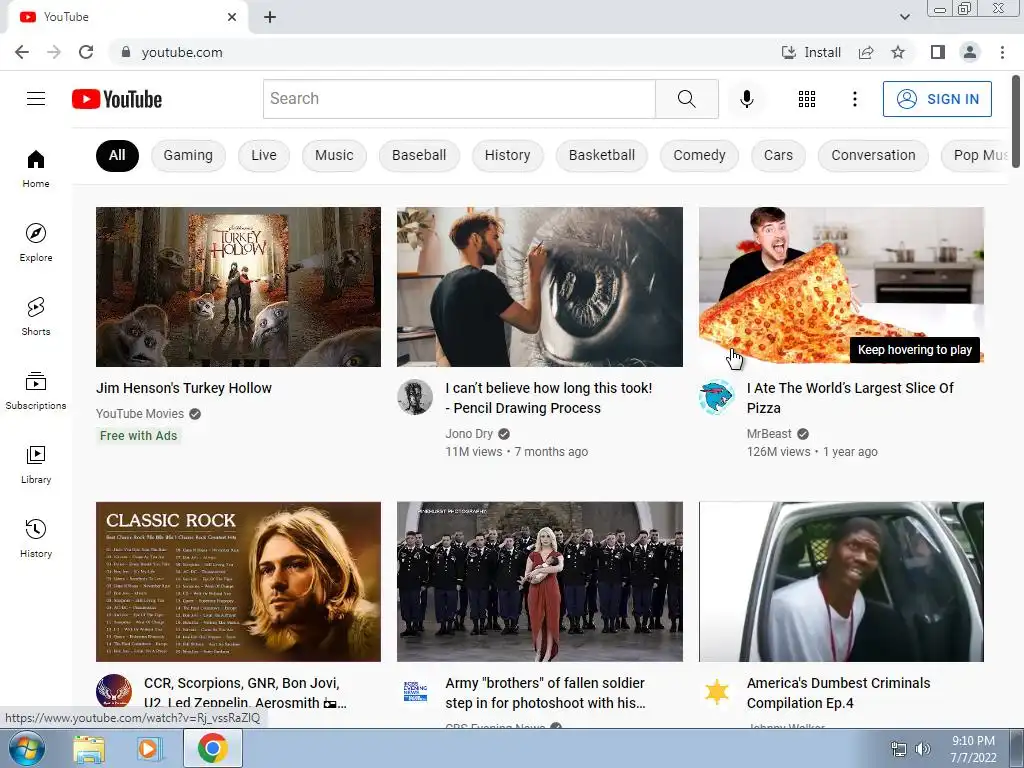Click the youtube.com address bar
The image size is (1024, 768).
[x=444, y=52]
